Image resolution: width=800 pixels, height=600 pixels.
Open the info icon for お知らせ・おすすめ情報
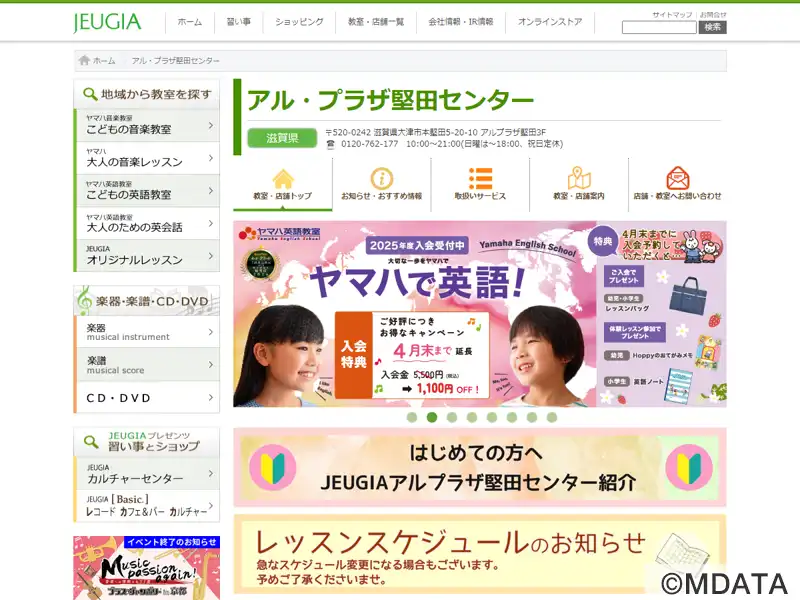click(382, 179)
